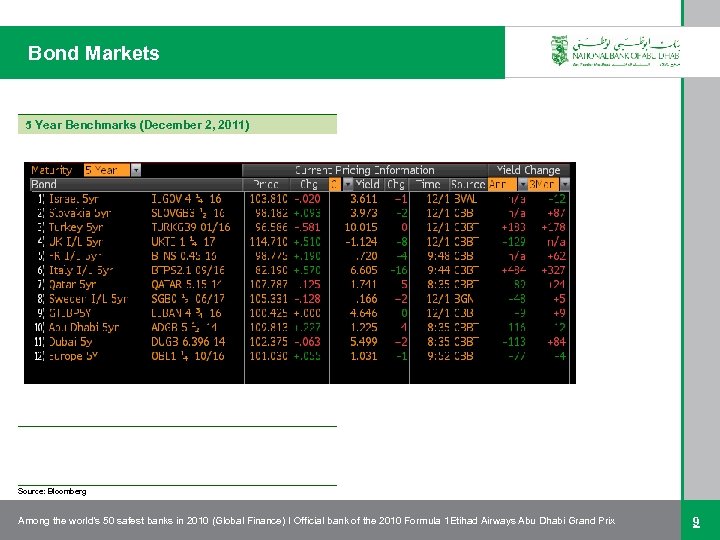Select the Europe 5Y bond row
The width and height of the screenshot is (720, 540).
click(x=301, y=356)
